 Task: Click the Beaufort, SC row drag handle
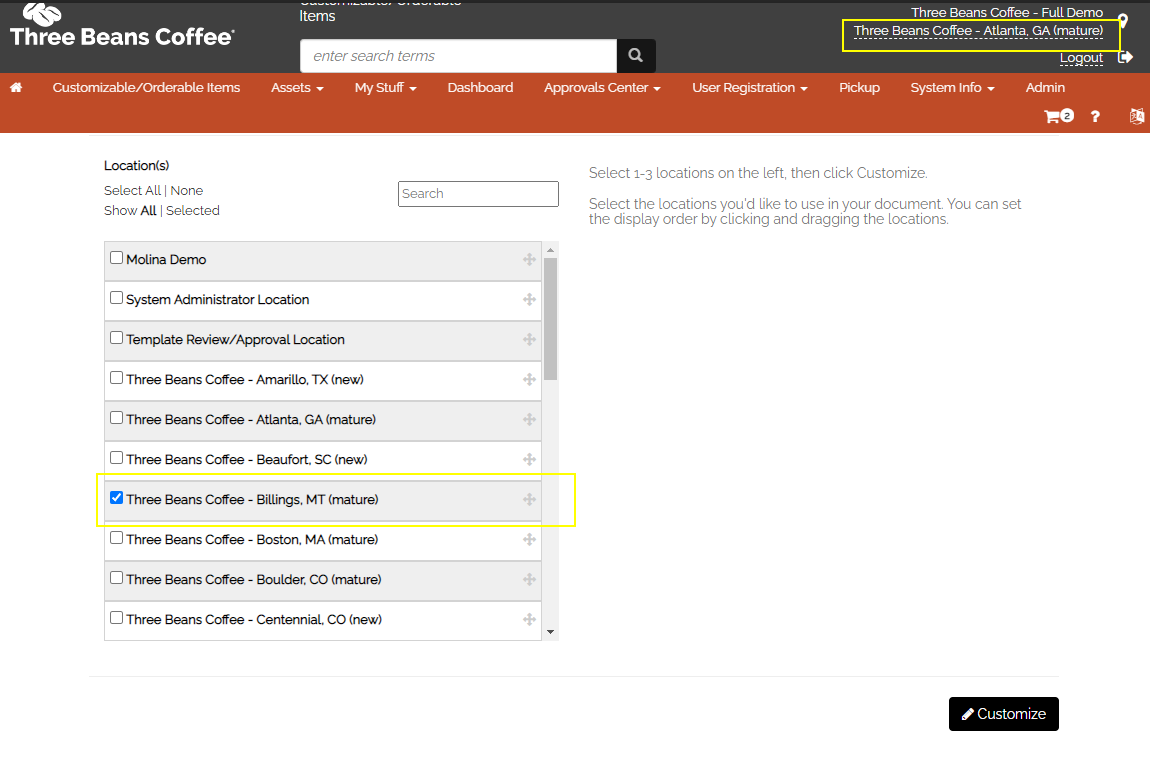coord(530,460)
